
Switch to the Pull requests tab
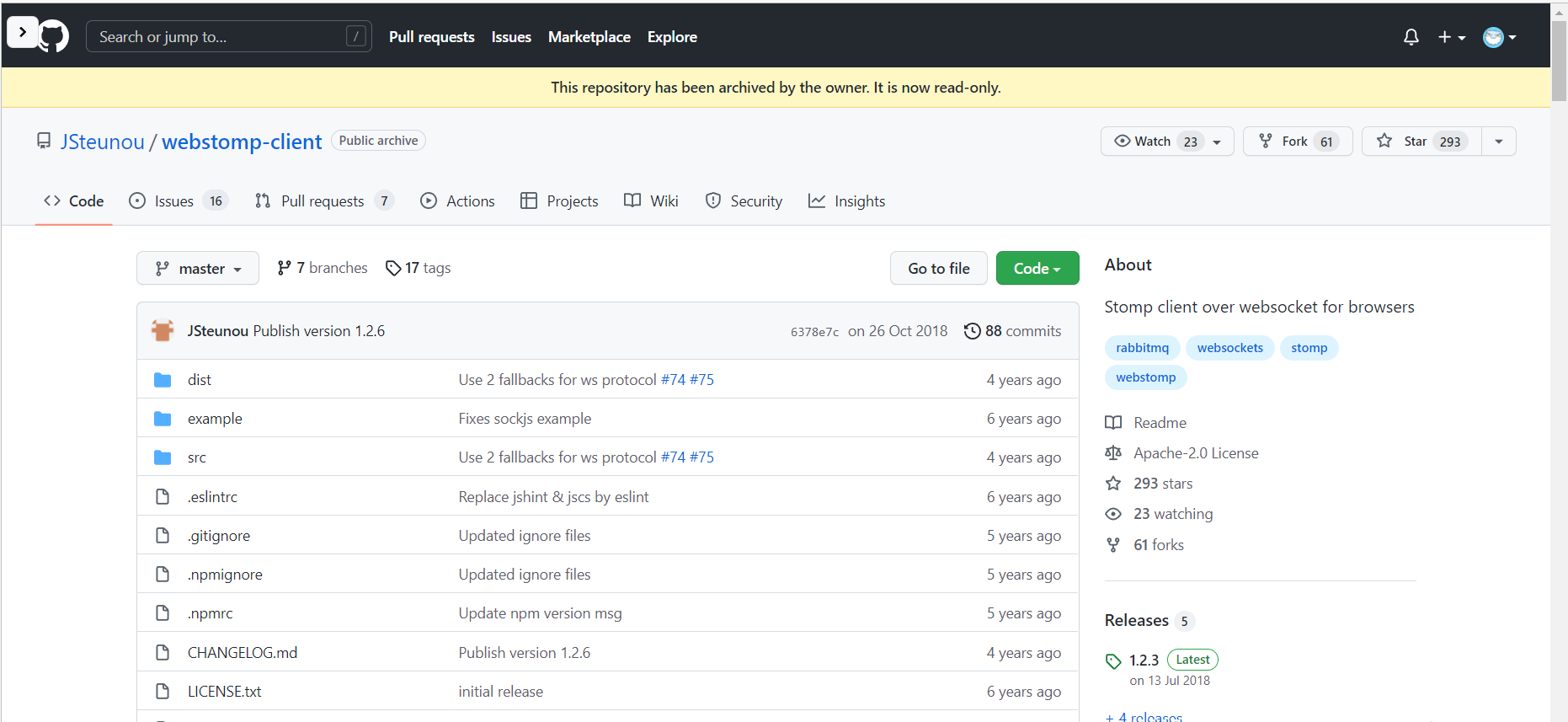(324, 201)
